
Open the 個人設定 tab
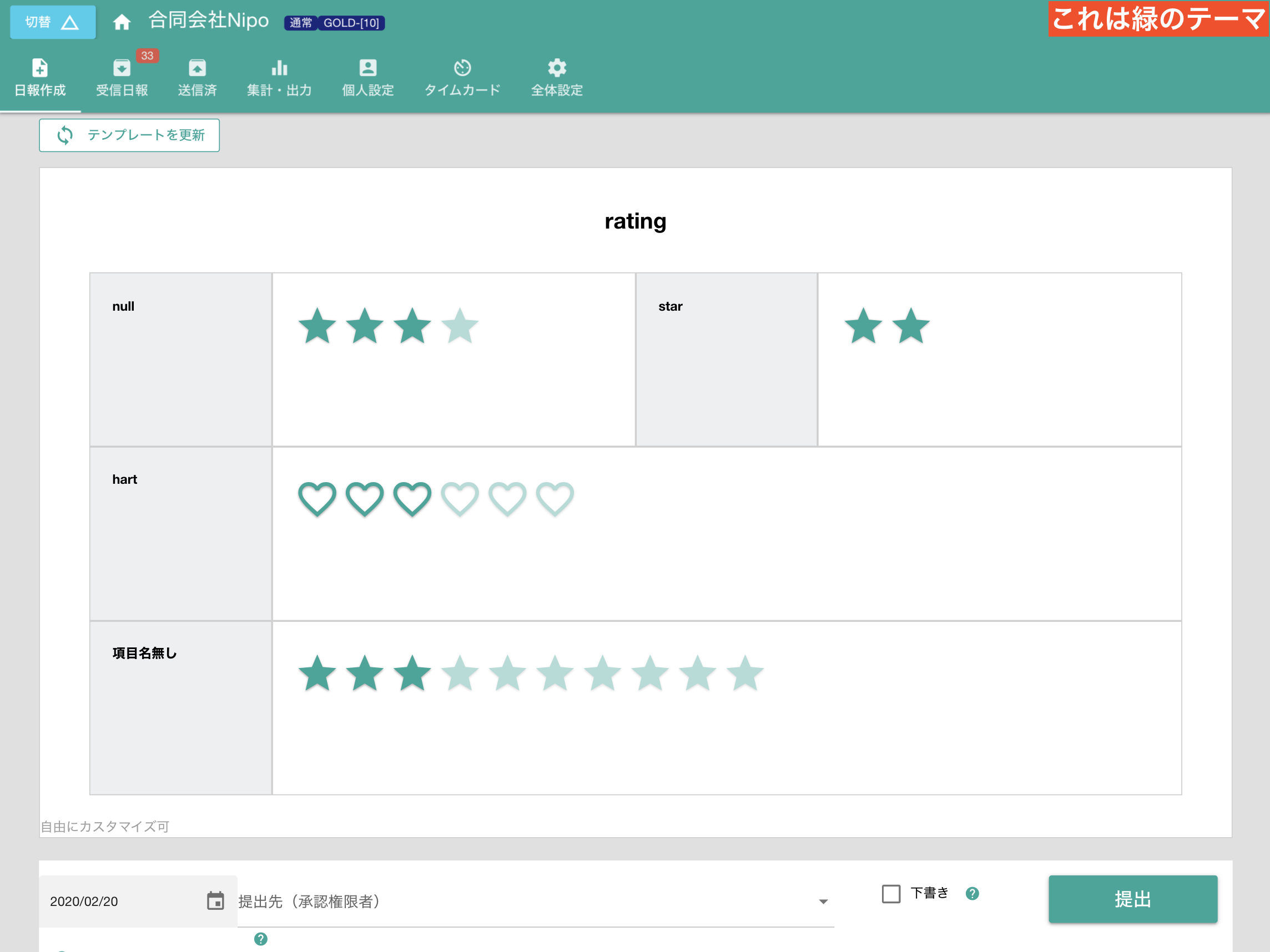[368, 79]
